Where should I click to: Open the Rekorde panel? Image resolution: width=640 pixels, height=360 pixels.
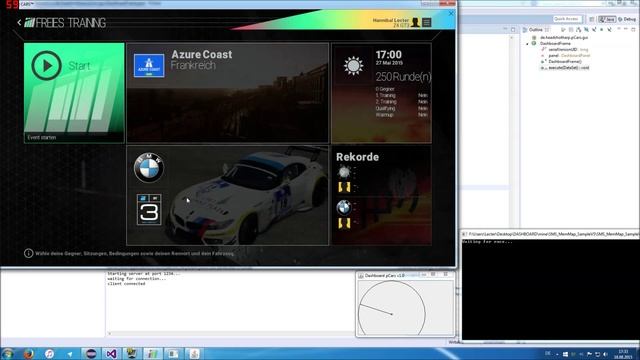tap(381, 196)
